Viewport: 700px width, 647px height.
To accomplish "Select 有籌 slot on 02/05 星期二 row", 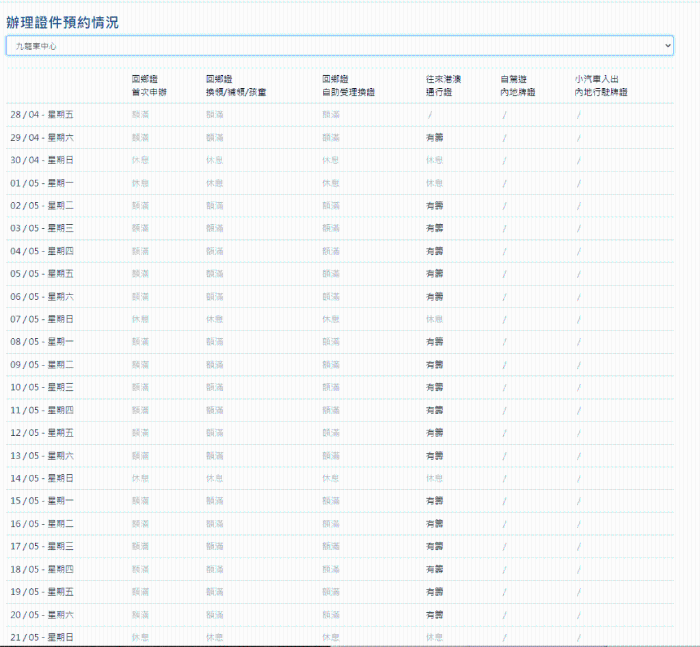I will pos(434,206).
